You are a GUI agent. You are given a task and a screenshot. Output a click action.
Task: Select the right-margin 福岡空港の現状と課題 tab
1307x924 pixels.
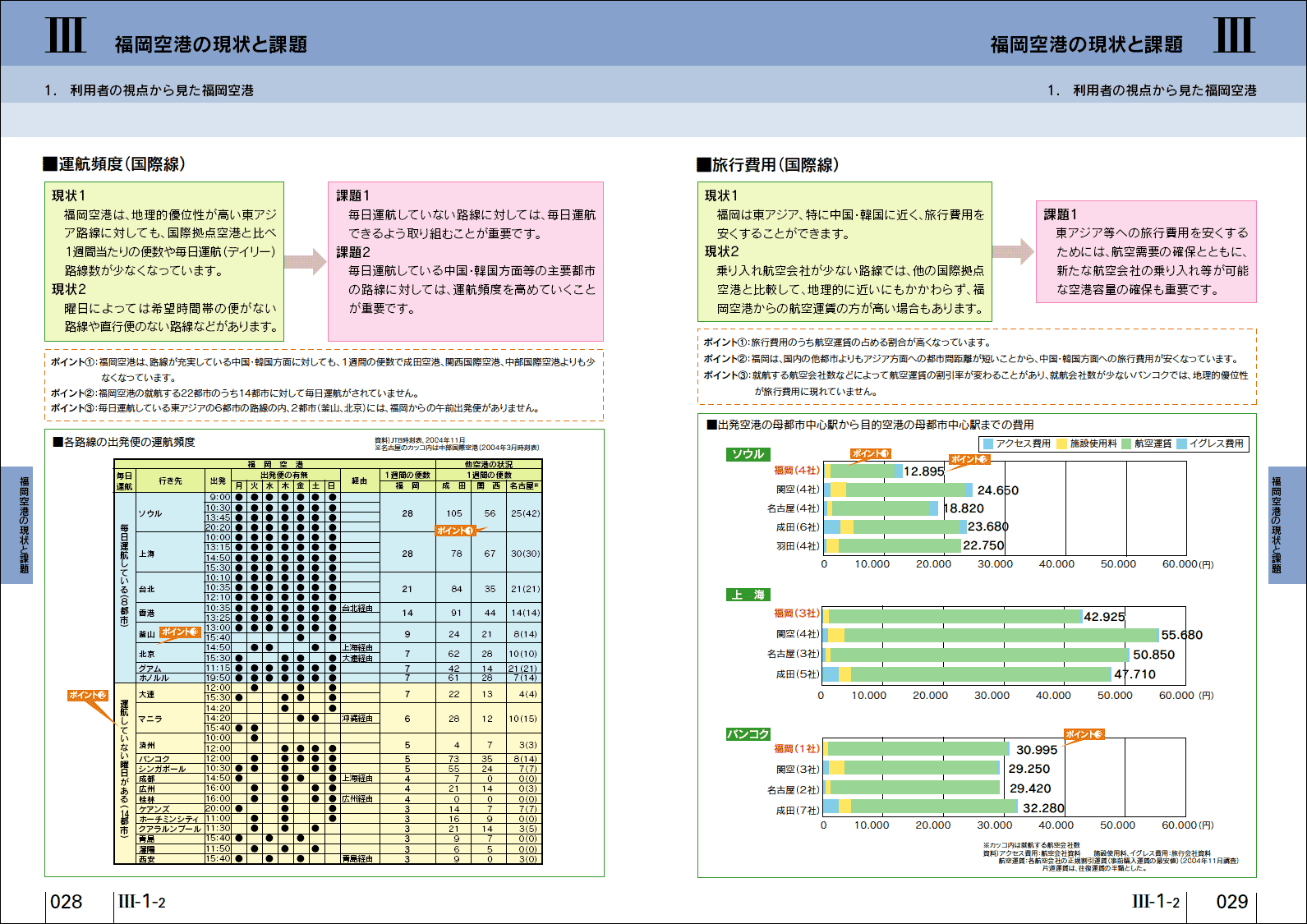point(1286,525)
